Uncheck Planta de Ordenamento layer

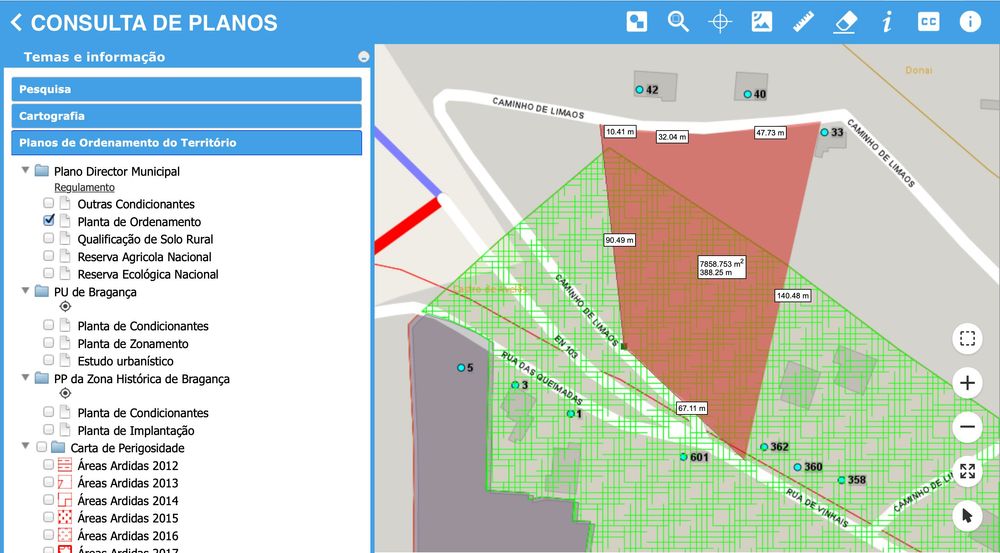tap(48, 220)
